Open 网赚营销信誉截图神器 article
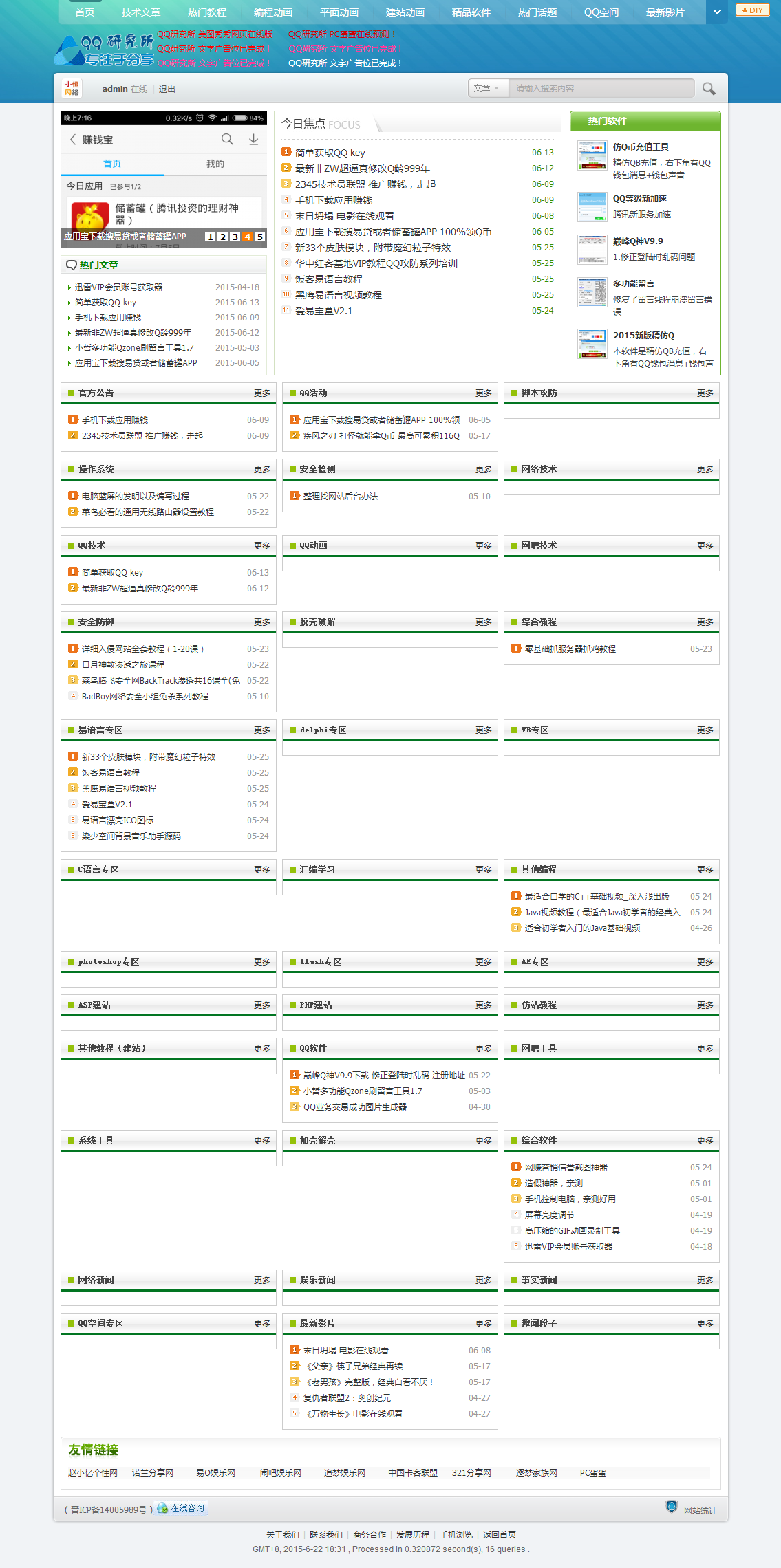This screenshot has height=1568, width=781. tap(566, 1168)
